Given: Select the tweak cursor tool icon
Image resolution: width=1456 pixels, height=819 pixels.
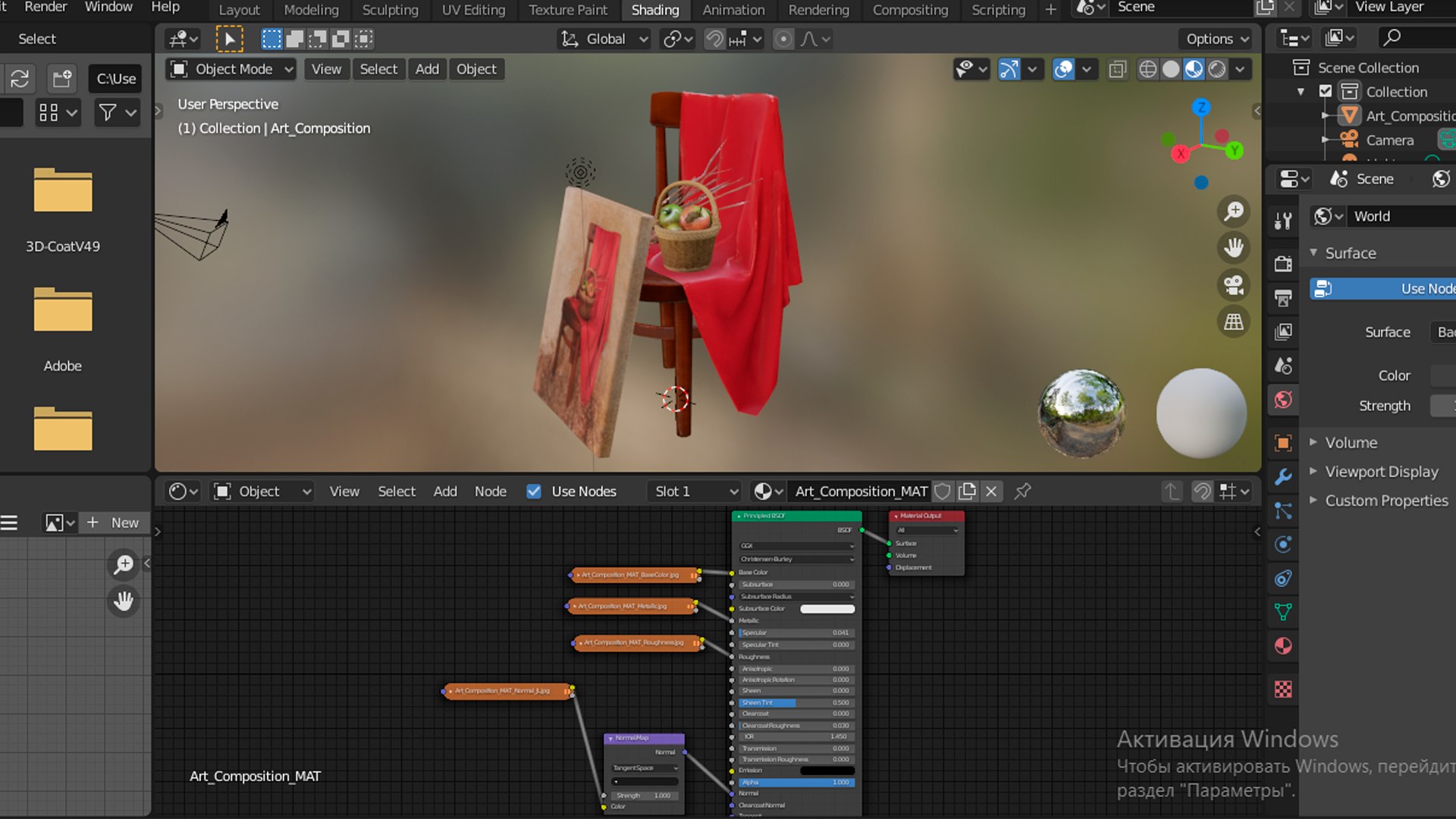Looking at the screenshot, I should pyautogui.click(x=229, y=39).
